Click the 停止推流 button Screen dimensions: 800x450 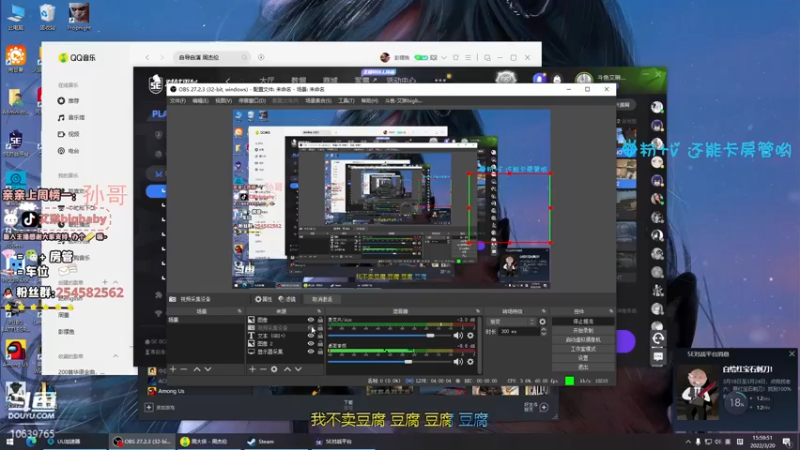[x=583, y=321]
